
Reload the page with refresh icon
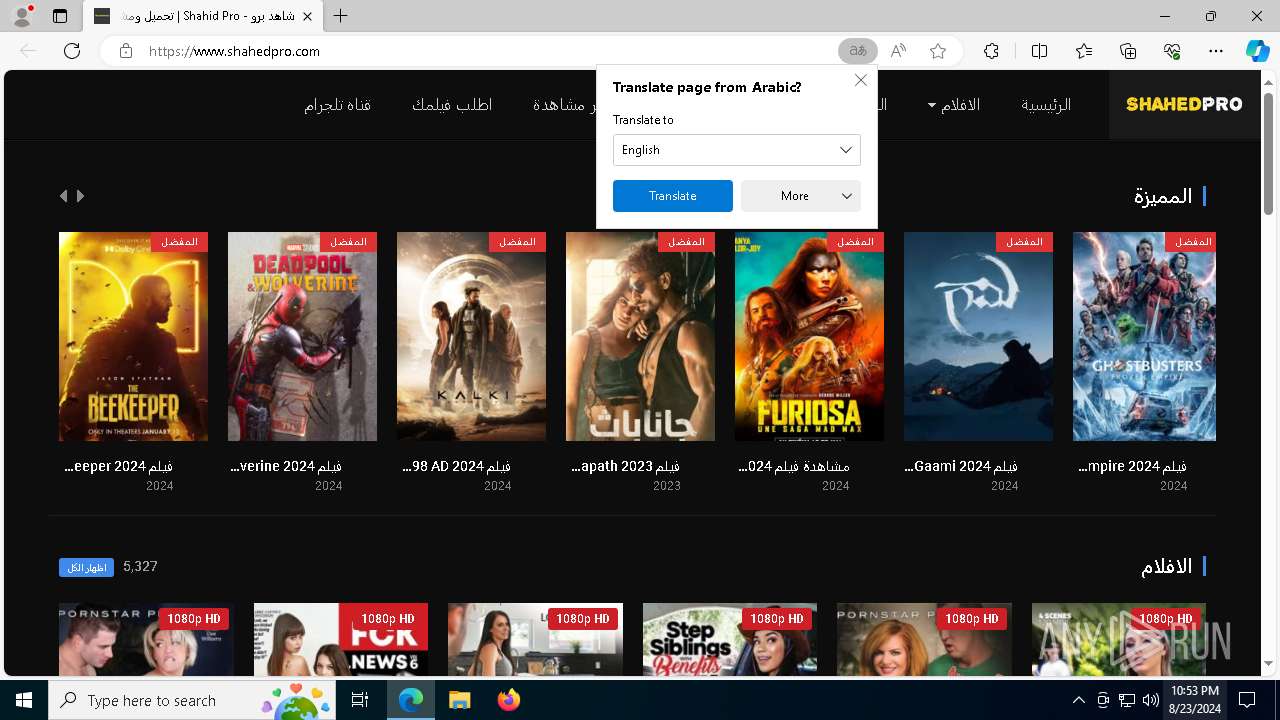[x=72, y=51]
